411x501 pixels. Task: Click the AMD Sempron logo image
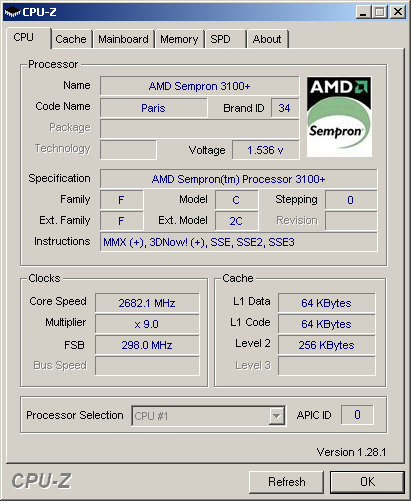tap(339, 117)
